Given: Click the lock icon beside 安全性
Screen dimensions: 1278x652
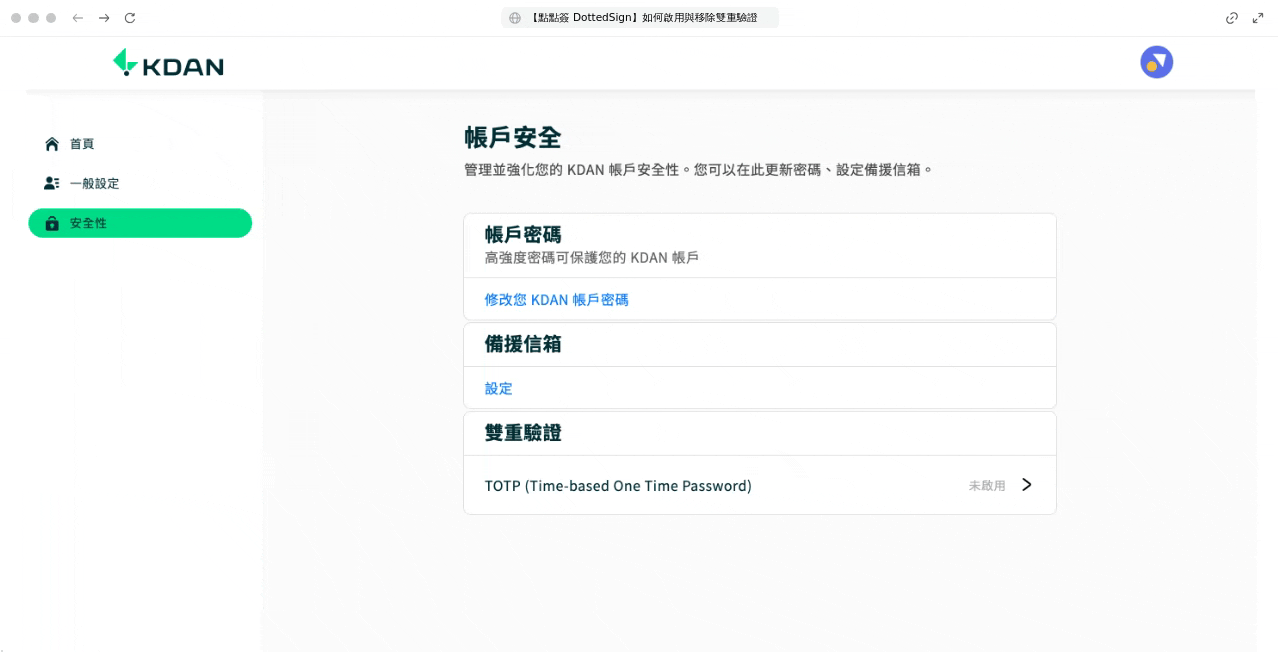Looking at the screenshot, I should [x=52, y=223].
